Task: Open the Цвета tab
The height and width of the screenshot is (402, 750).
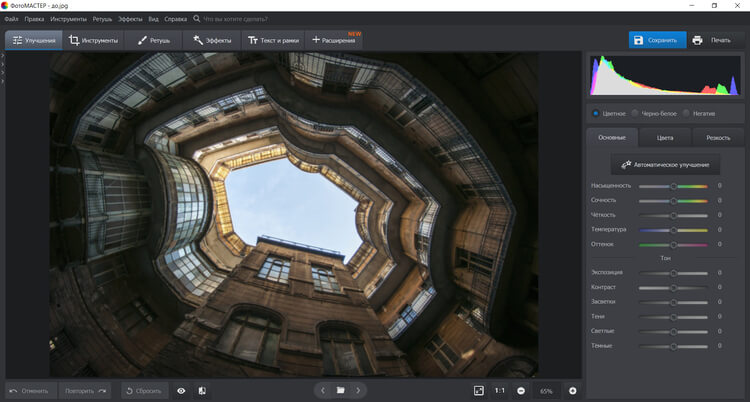Action: (x=665, y=137)
